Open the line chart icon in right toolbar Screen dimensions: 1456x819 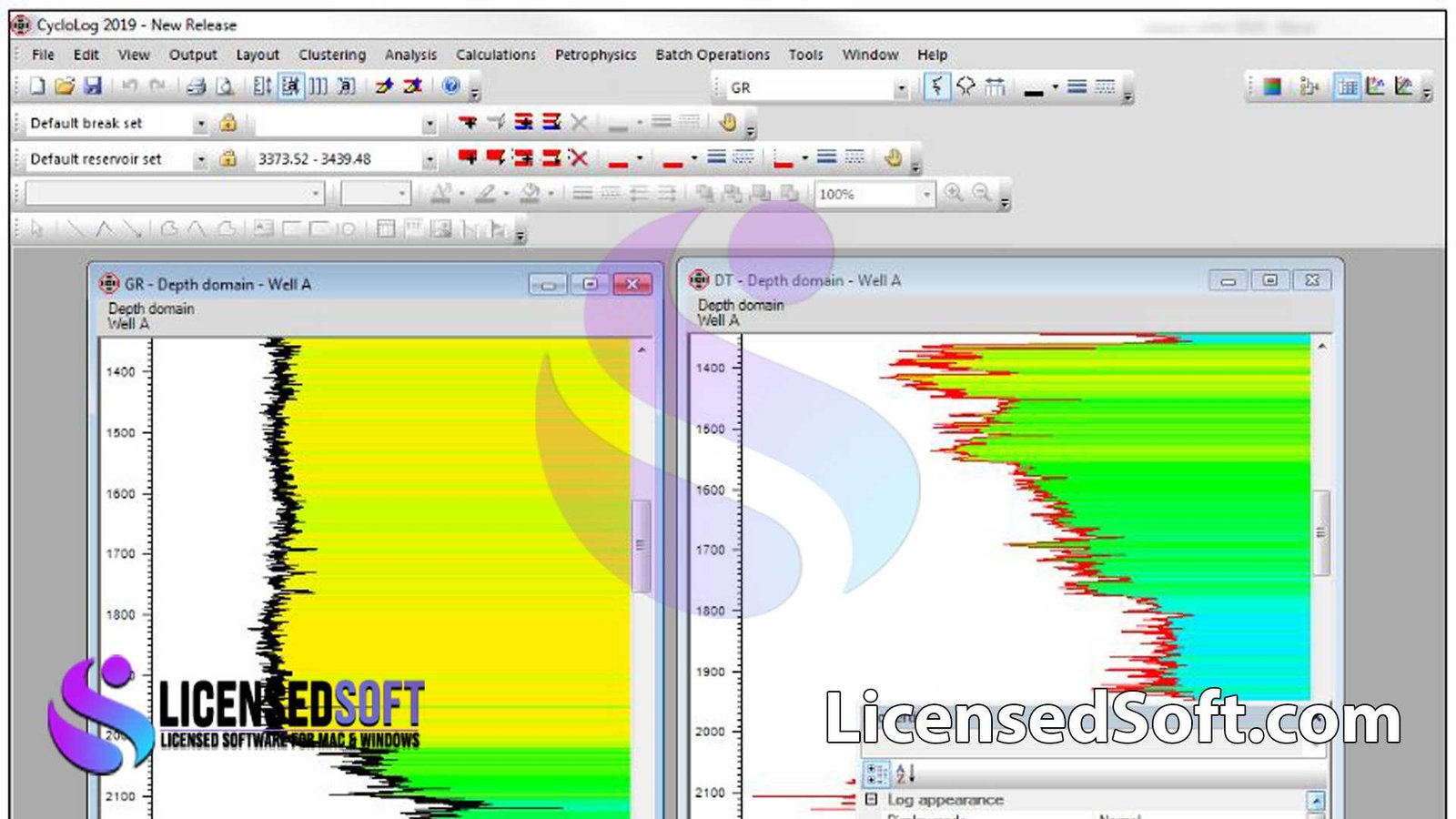[1376, 86]
